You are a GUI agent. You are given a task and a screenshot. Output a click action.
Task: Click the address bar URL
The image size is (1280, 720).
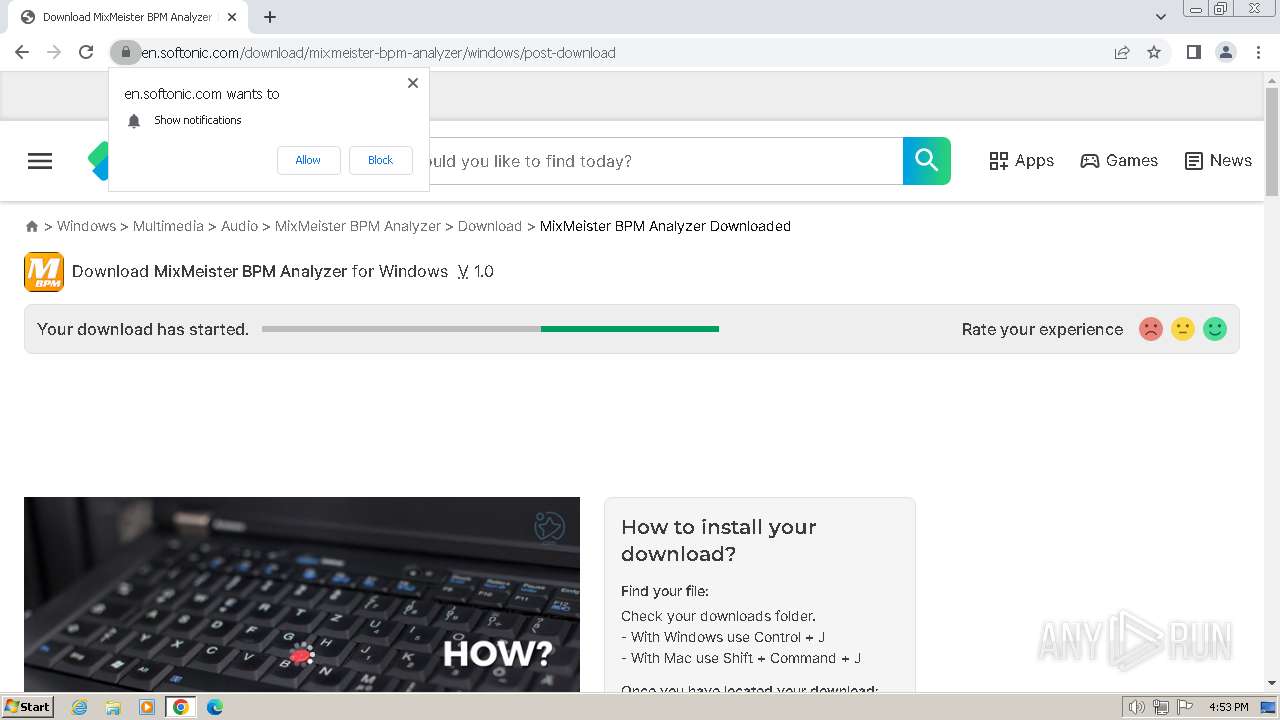pos(378,53)
